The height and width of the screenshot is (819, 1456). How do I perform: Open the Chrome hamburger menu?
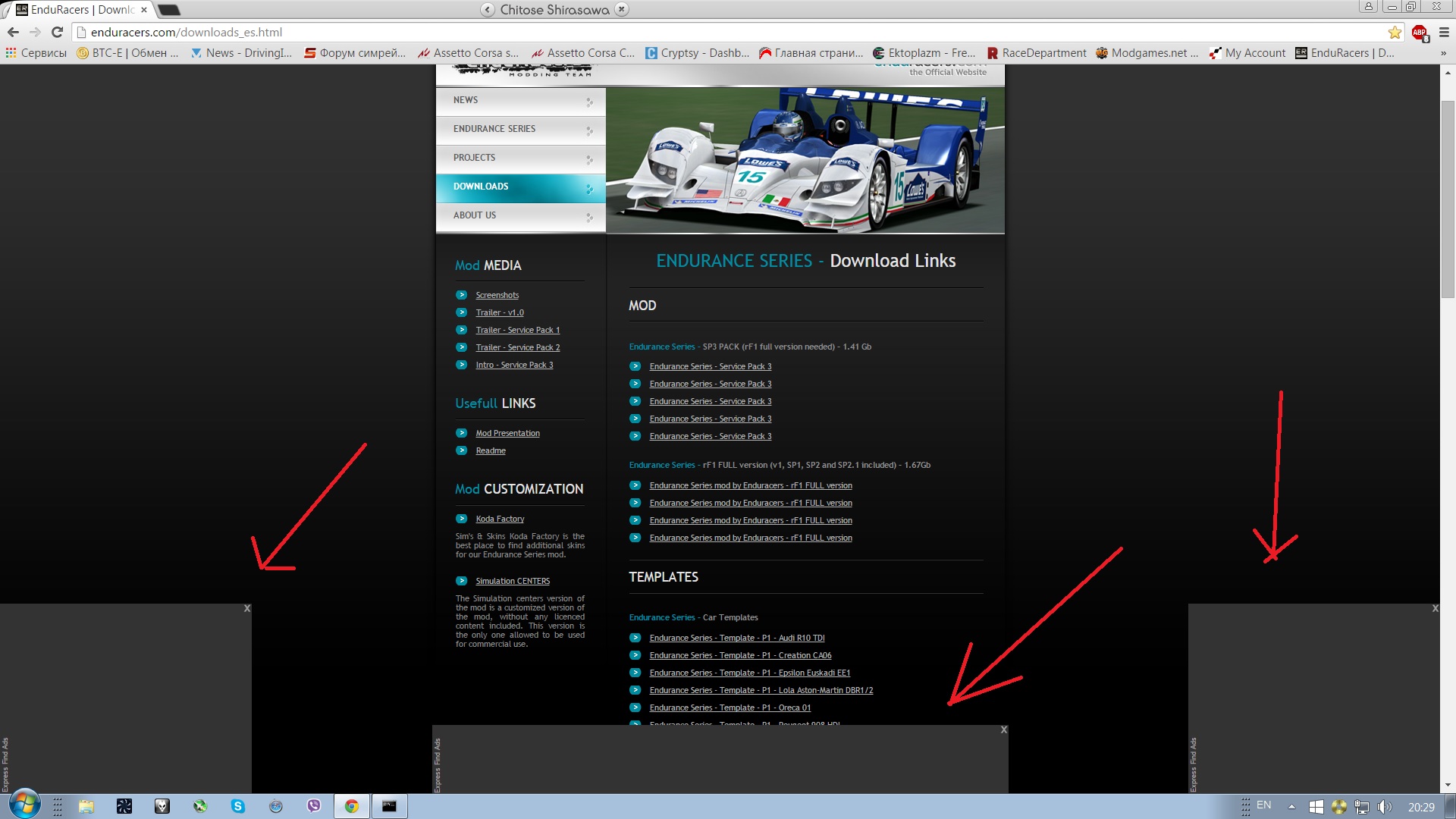pos(1444,32)
